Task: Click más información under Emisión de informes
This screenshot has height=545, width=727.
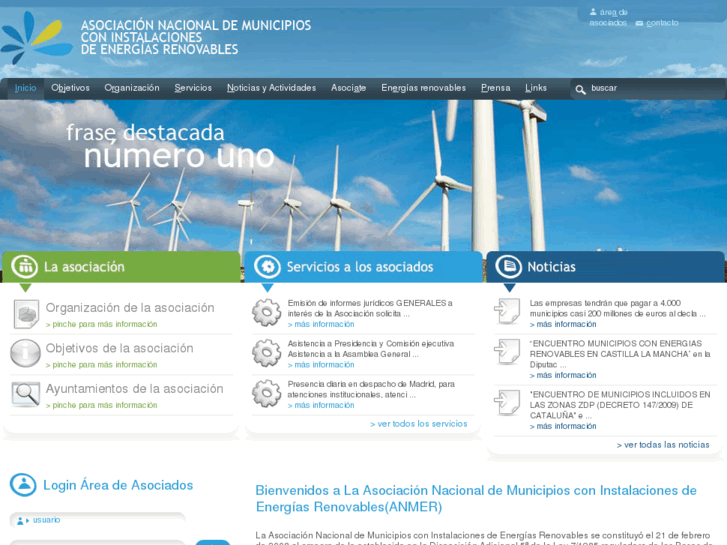Action: (x=321, y=324)
